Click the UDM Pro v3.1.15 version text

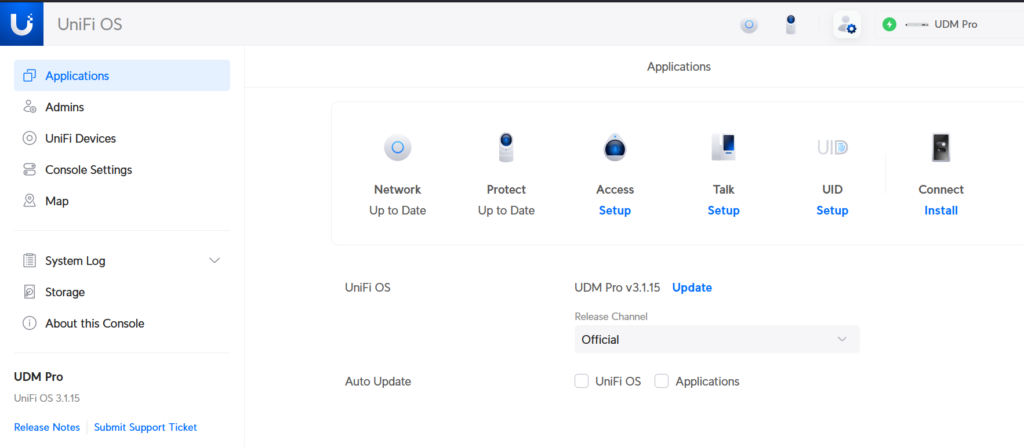tap(617, 287)
